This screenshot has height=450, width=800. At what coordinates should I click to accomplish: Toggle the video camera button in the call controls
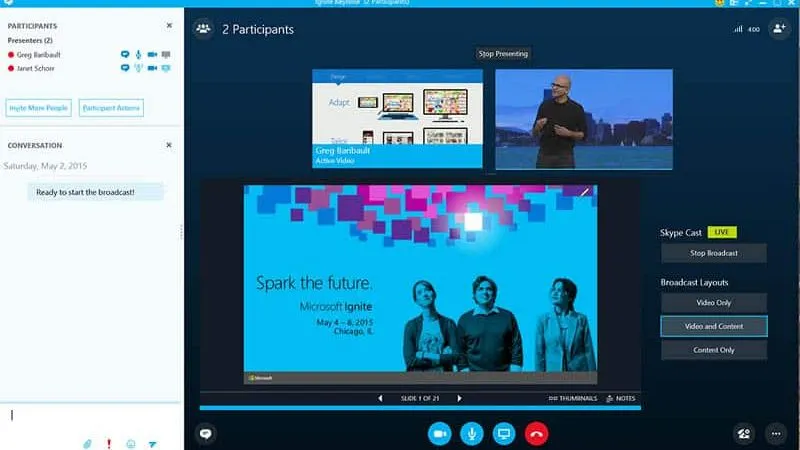click(439, 434)
